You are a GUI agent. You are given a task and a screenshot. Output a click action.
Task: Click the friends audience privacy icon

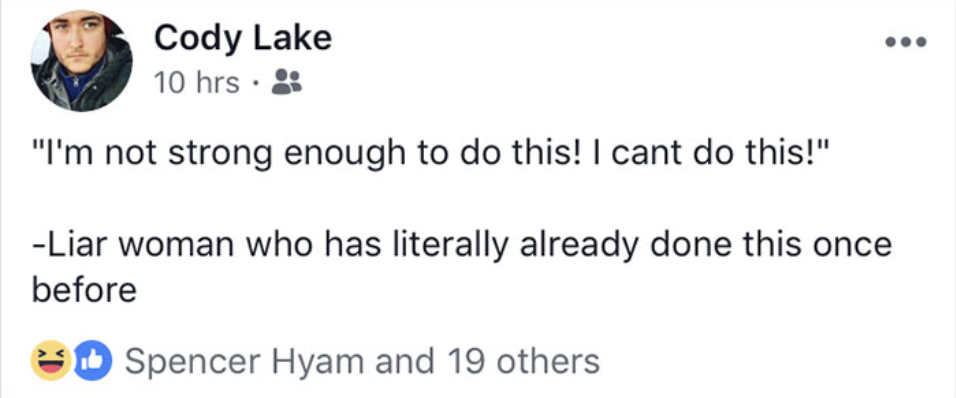287,82
